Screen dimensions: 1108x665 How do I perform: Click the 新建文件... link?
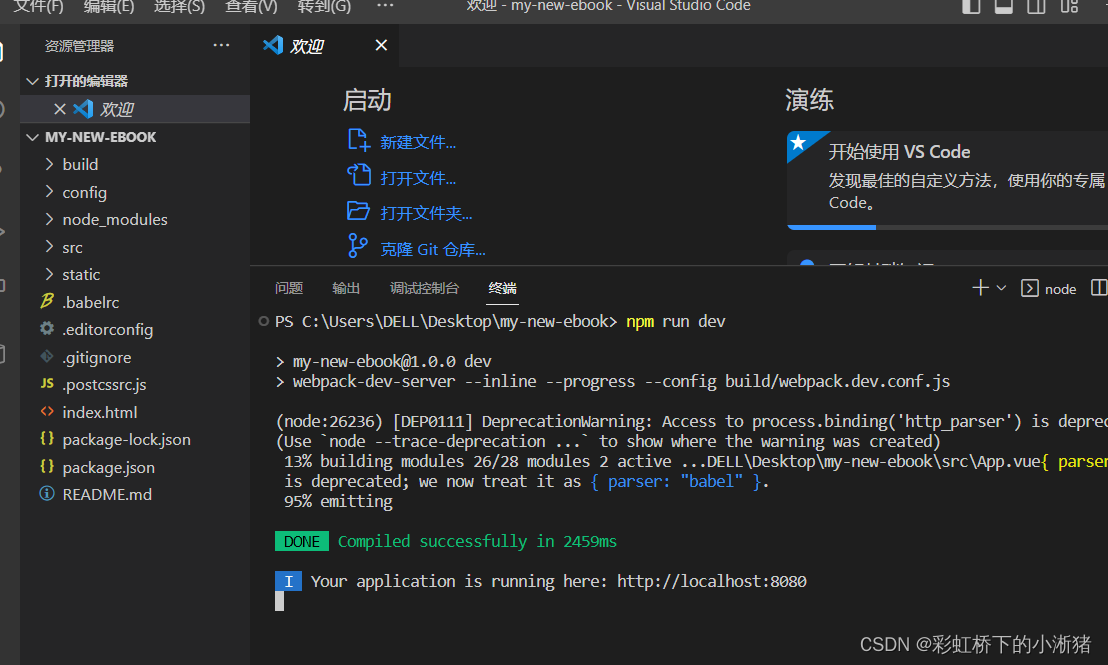pyautogui.click(x=418, y=142)
